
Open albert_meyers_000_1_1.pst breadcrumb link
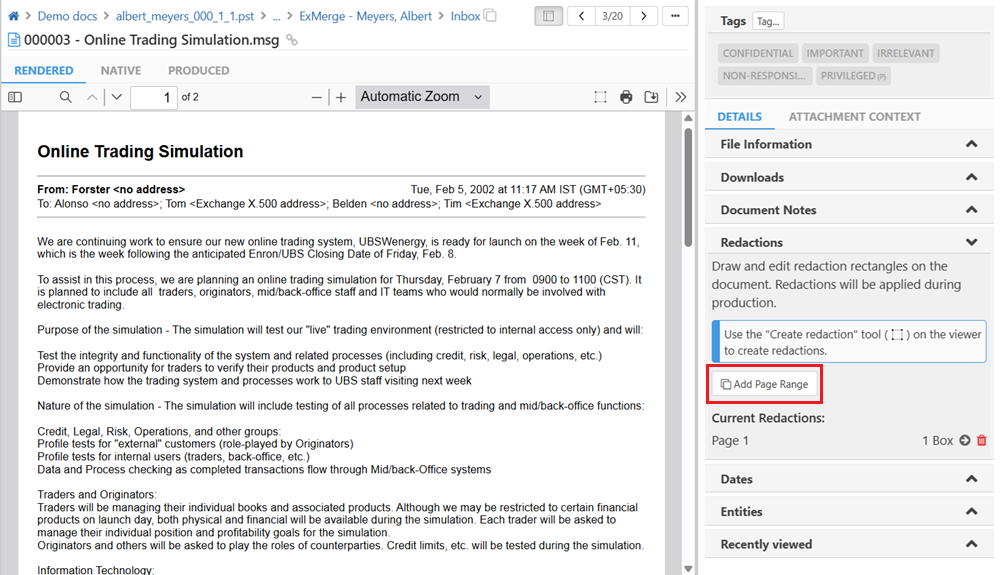[185, 16]
